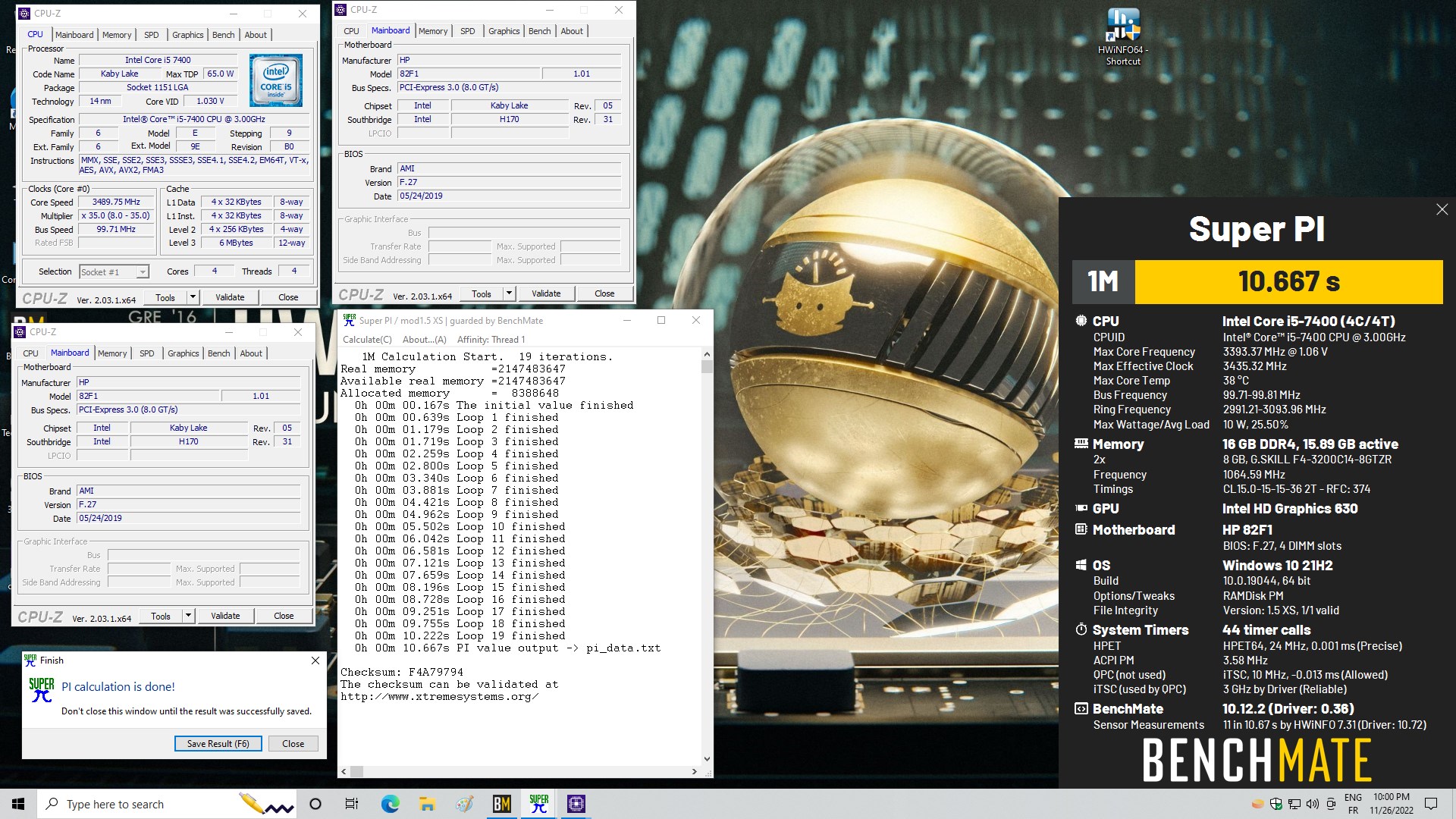1456x819 pixels.
Task: Click the 10.667 s result in BenchMate
Action: click(1288, 281)
